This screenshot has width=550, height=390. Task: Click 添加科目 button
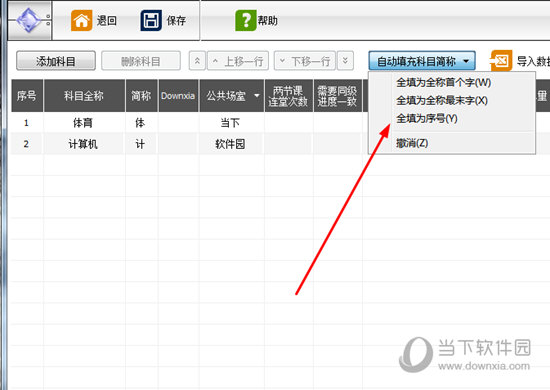[x=56, y=61]
